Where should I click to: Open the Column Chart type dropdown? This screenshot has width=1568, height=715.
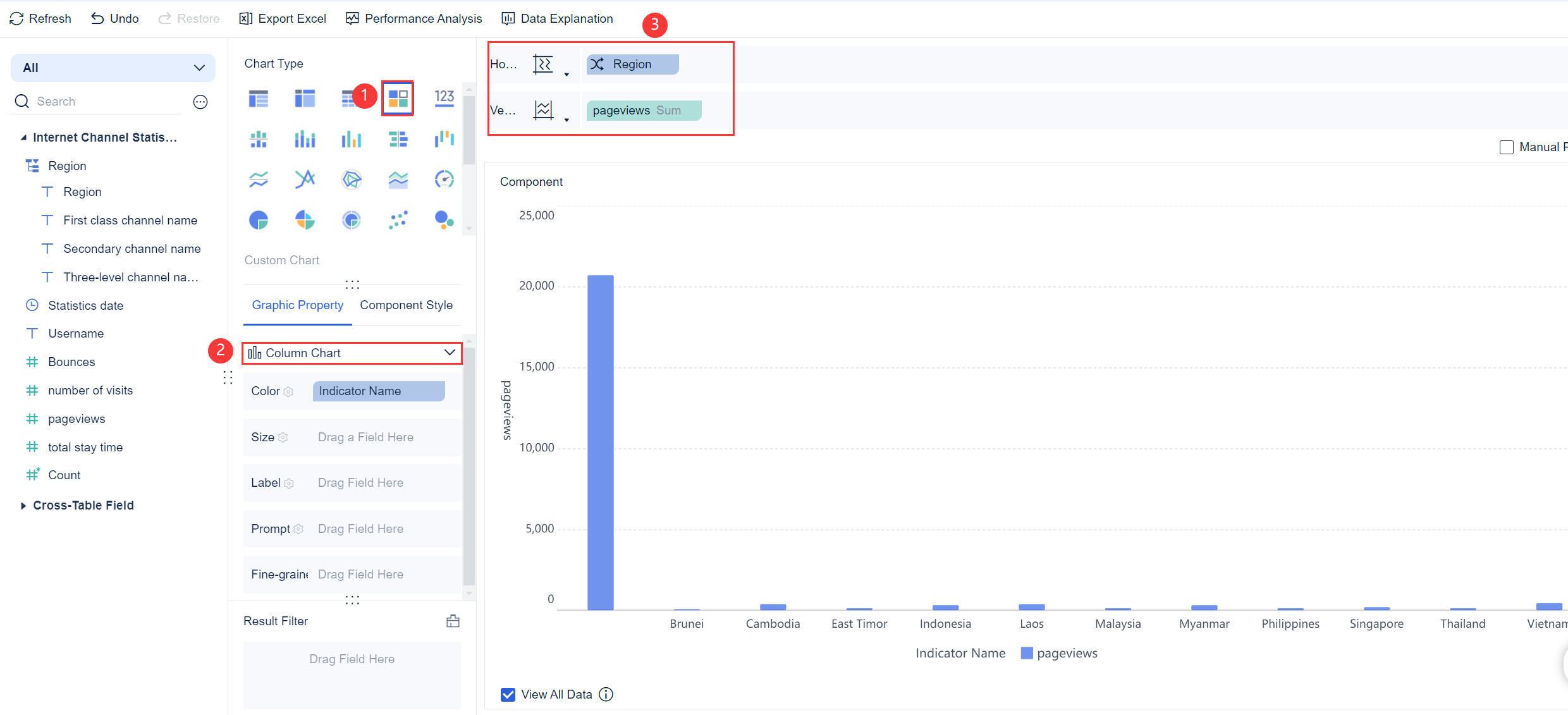click(352, 353)
